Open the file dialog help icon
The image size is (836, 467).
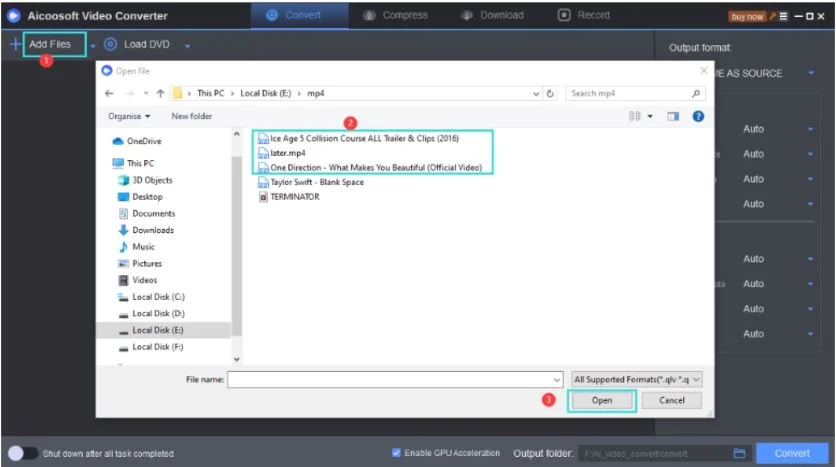click(x=698, y=116)
